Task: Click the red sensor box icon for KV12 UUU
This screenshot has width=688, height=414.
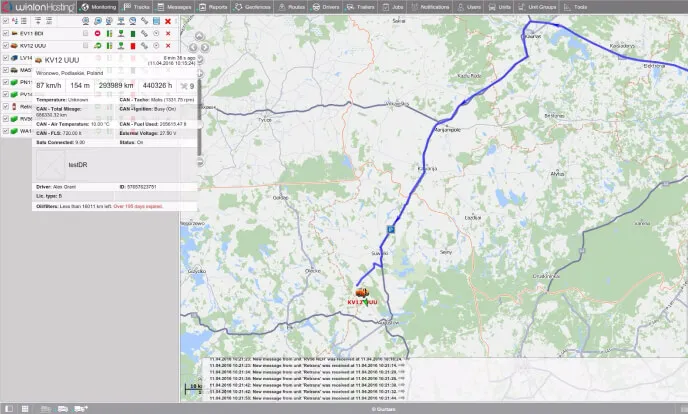Action: coord(133,46)
